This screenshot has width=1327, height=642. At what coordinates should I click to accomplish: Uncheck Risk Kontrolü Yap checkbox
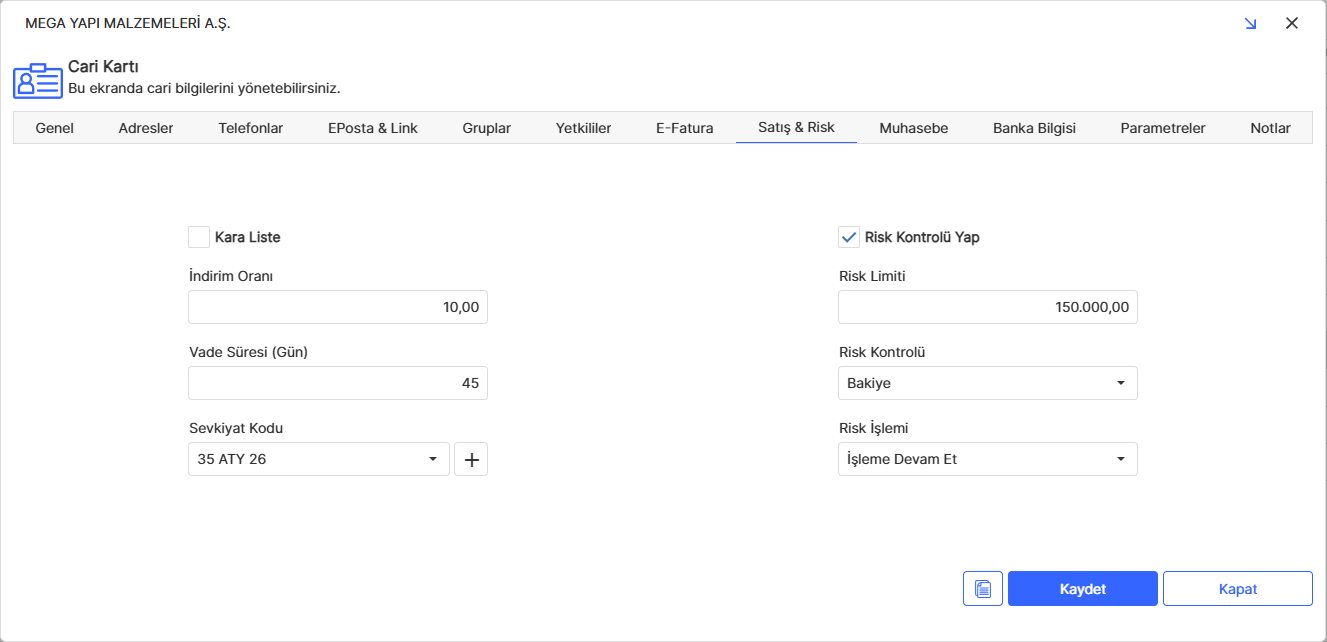[849, 237]
